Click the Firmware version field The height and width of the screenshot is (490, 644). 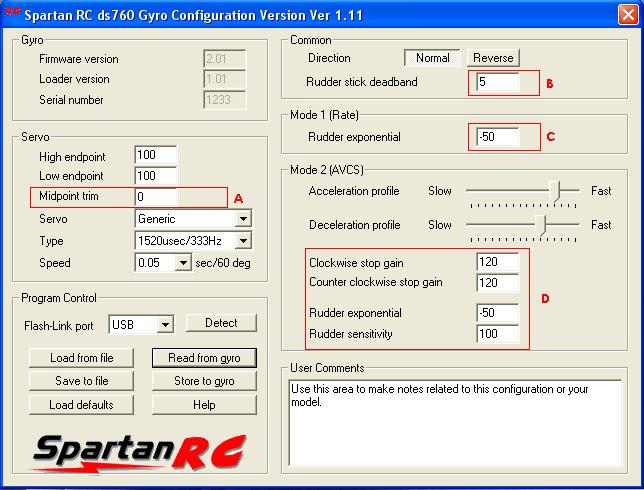point(225,59)
